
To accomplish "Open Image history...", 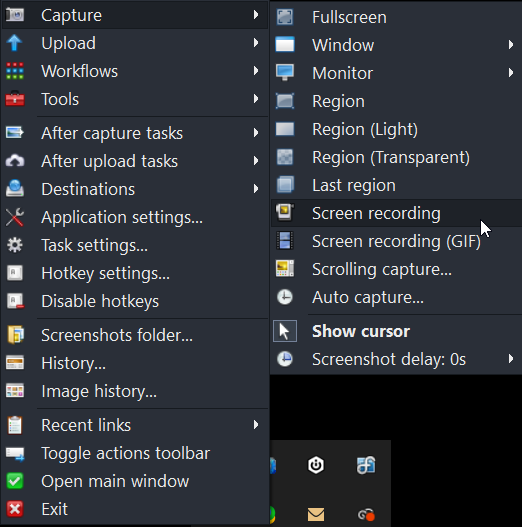I will pyautogui.click(x=135, y=391).
